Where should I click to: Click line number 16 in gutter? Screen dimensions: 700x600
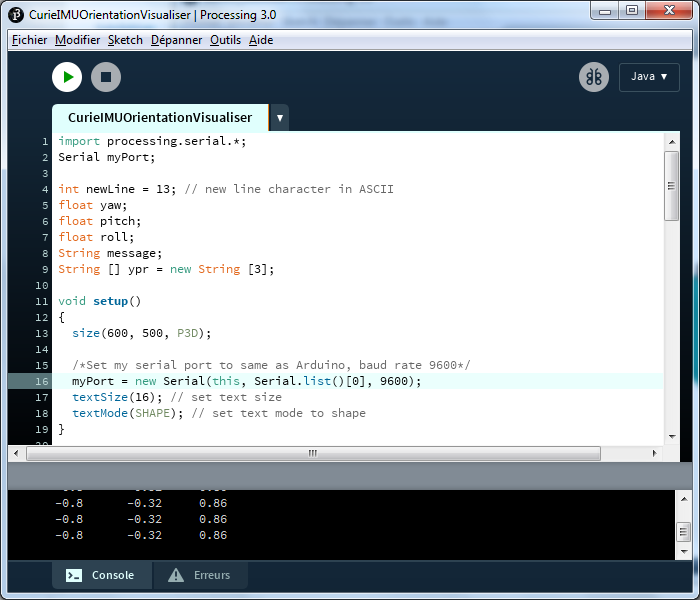click(42, 381)
